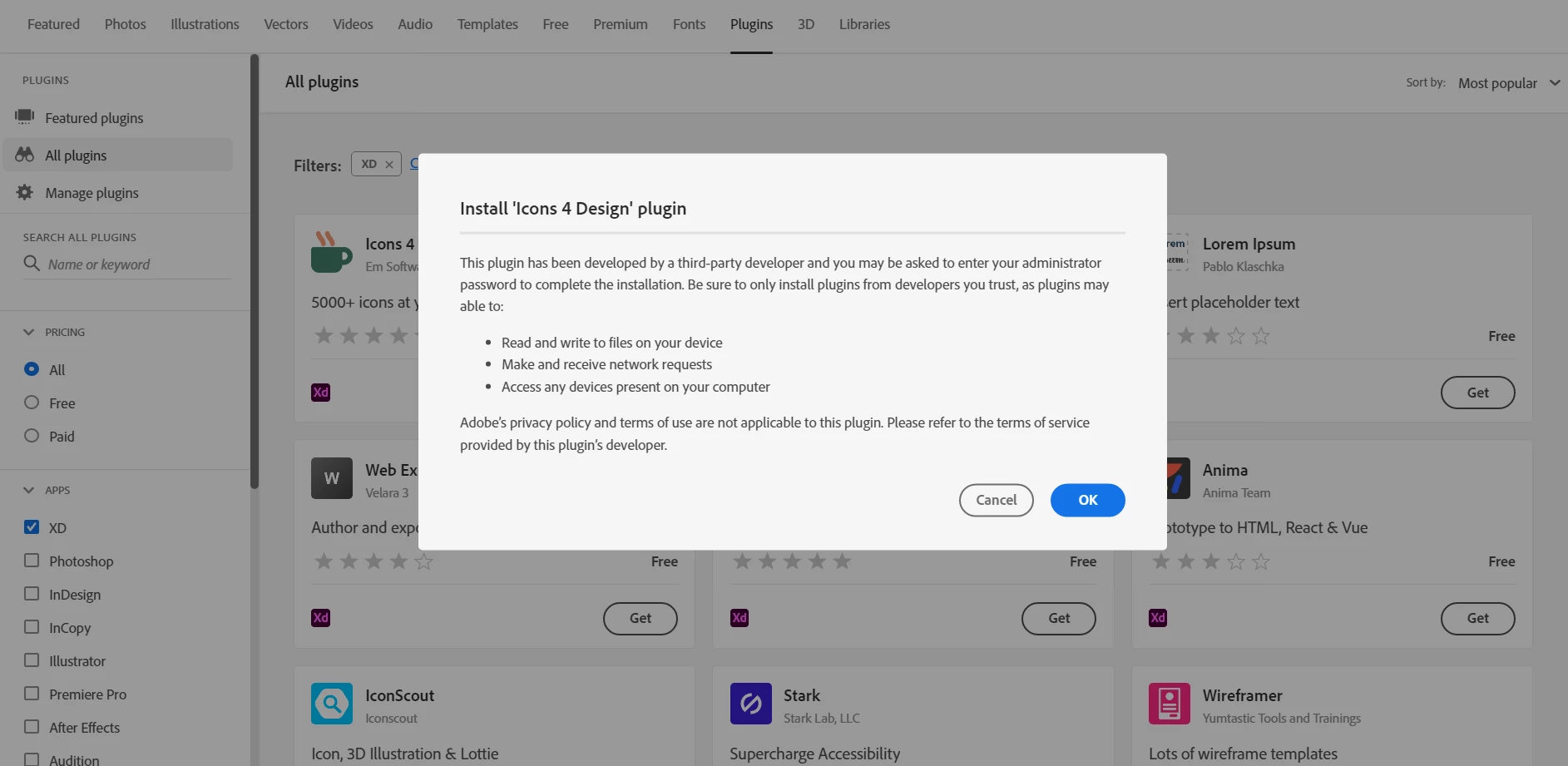Uncheck the XD app checkbox
The width and height of the screenshot is (1568, 766).
click(x=32, y=526)
